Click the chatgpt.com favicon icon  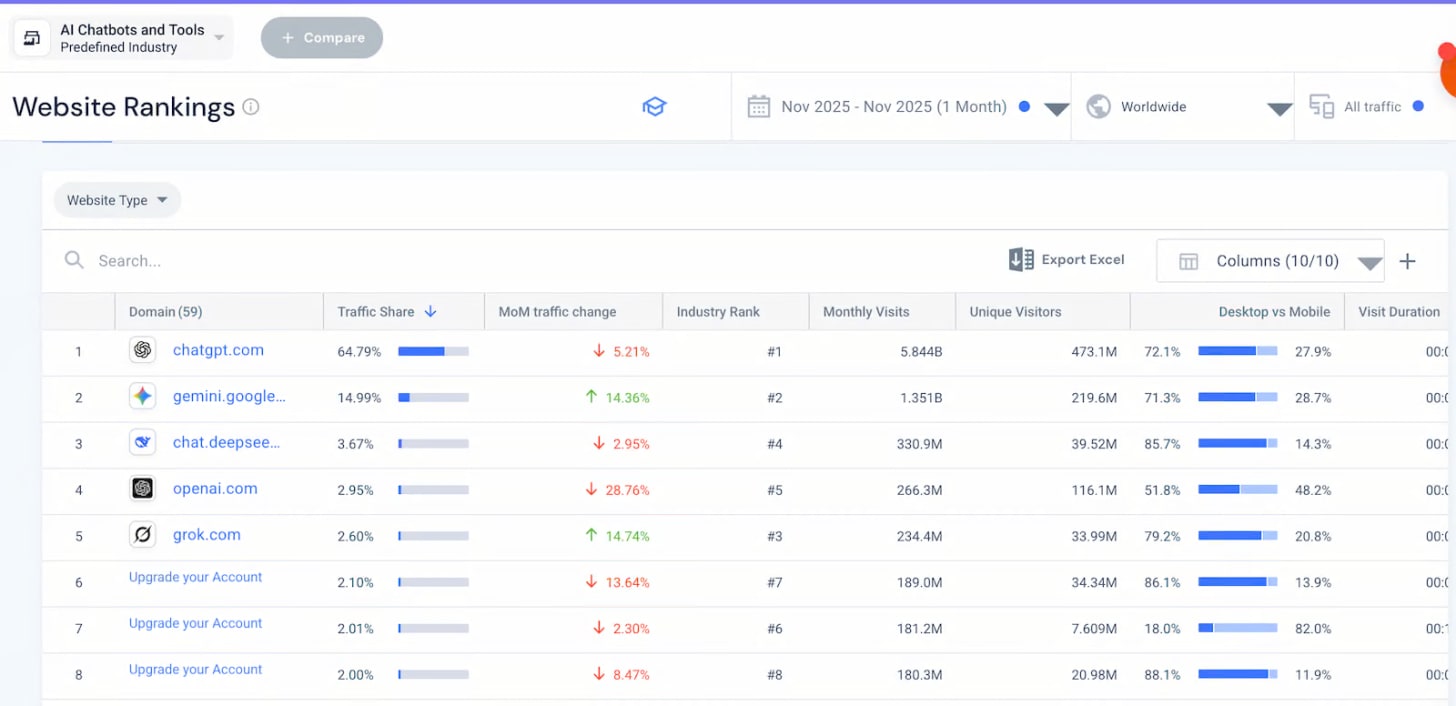pos(143,350)
